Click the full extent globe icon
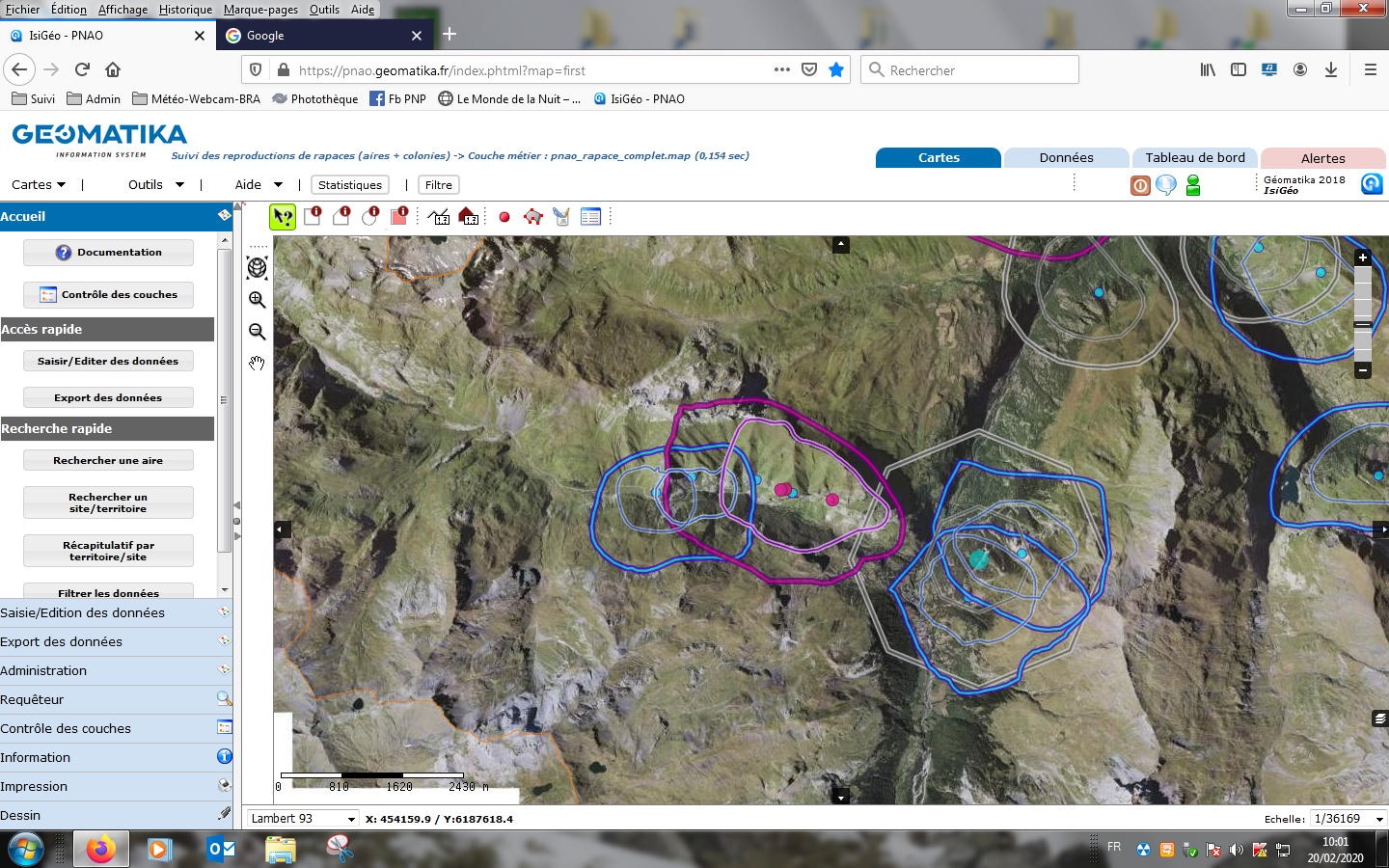Screen dimensions: 1389x868 [x=258, y=268]
